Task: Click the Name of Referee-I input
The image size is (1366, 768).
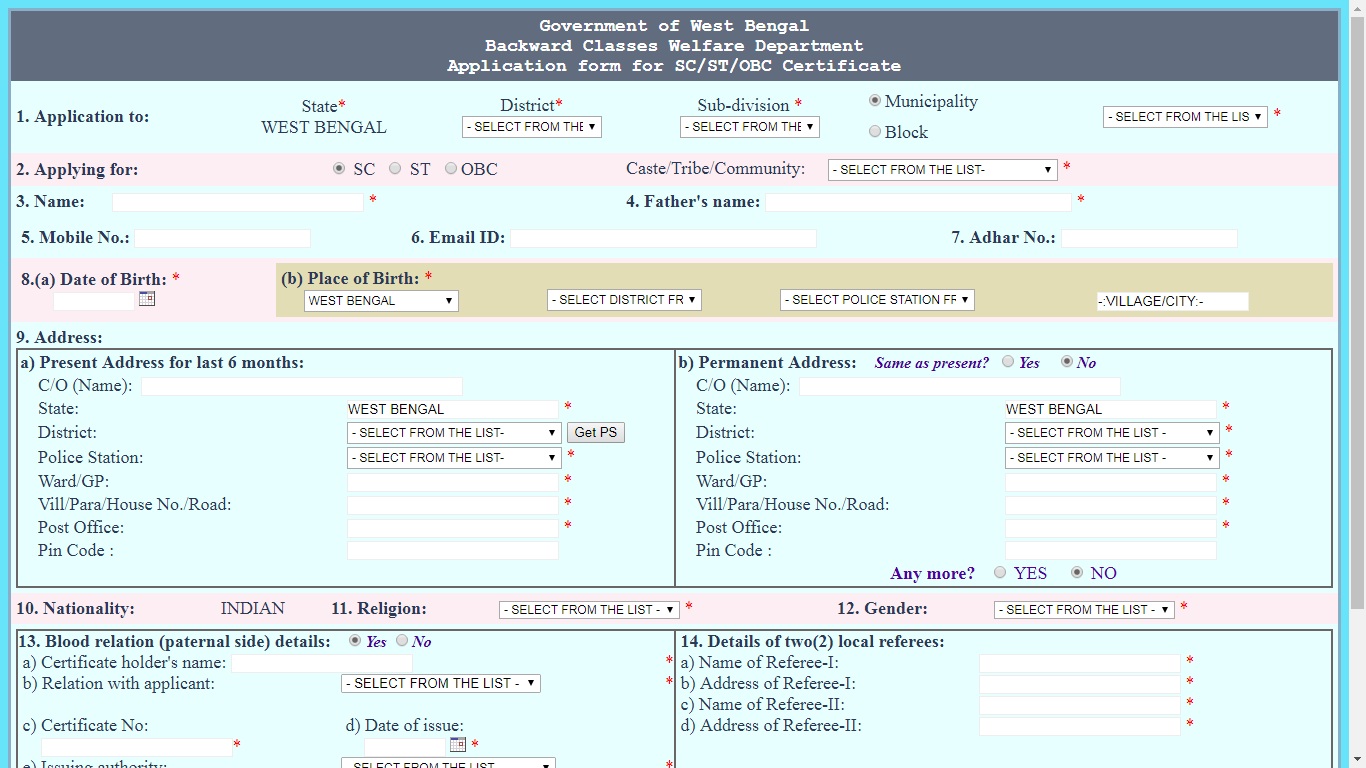Action: (1079, 662)
